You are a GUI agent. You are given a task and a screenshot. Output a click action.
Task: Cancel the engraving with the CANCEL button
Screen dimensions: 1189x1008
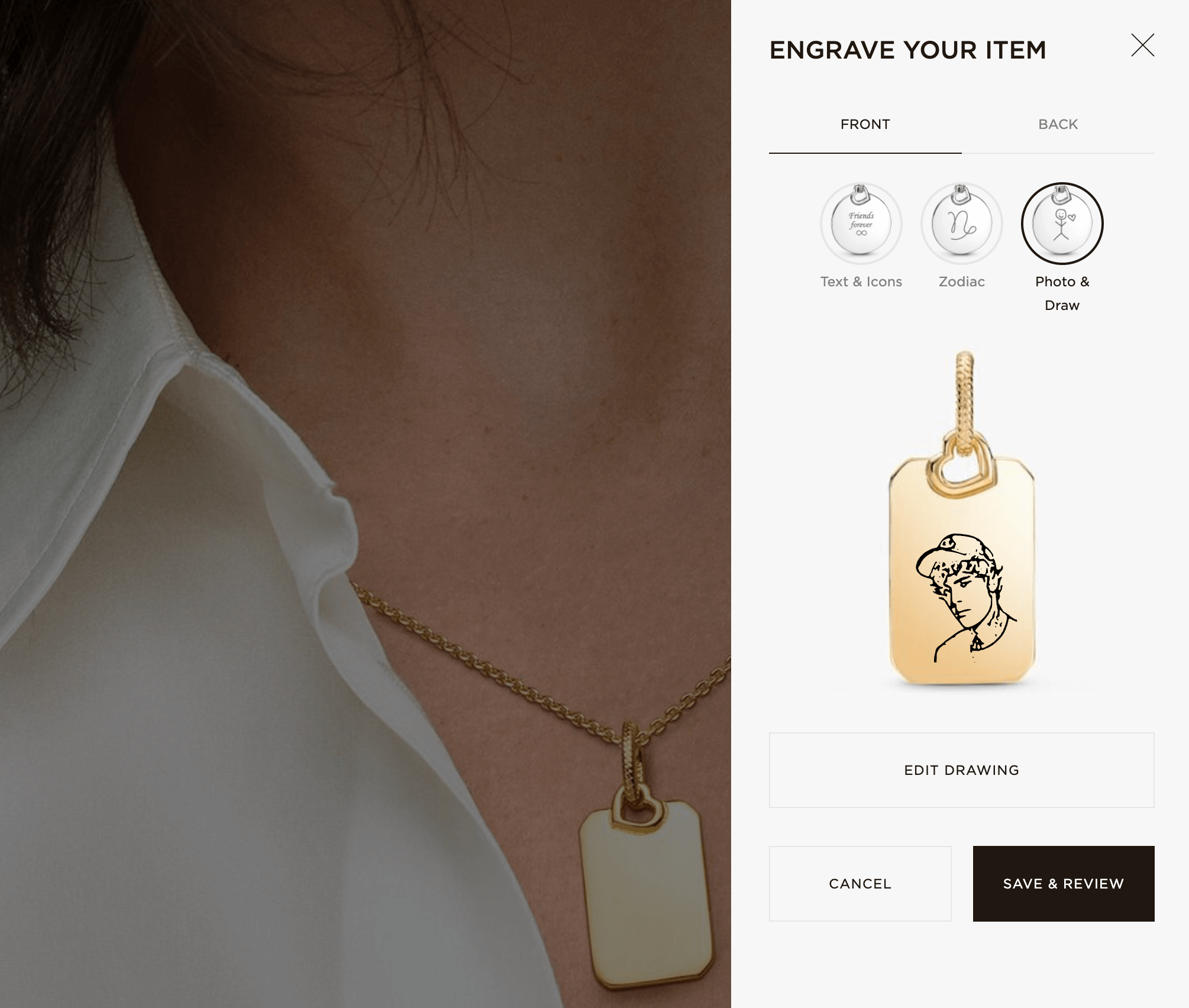(860, 883)
